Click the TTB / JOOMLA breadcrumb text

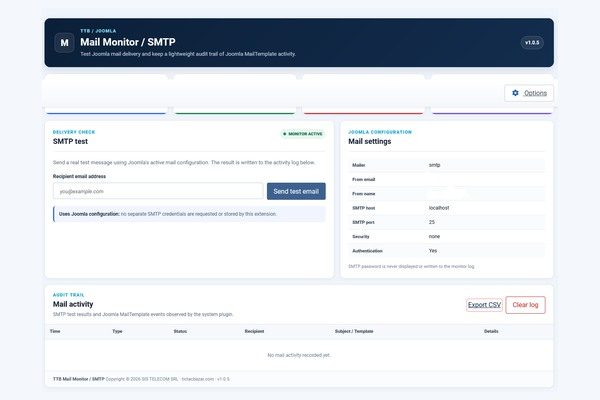[x=98, y=31]
